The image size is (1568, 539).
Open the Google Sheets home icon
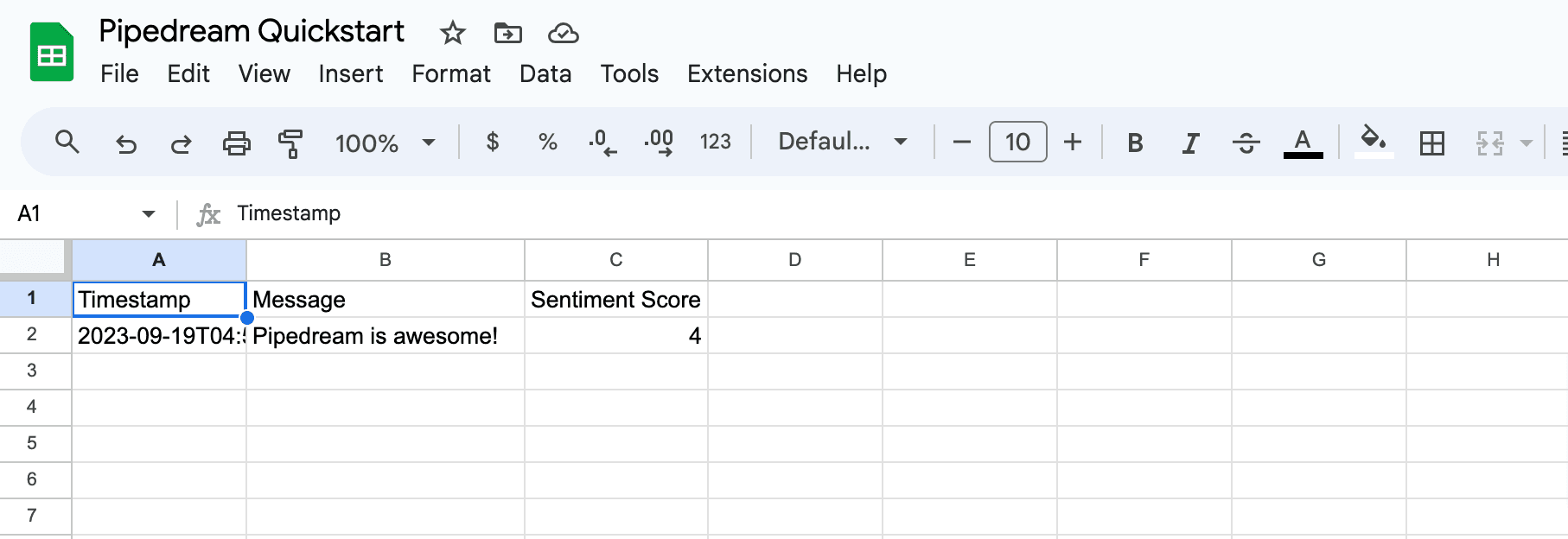point(52,53)
